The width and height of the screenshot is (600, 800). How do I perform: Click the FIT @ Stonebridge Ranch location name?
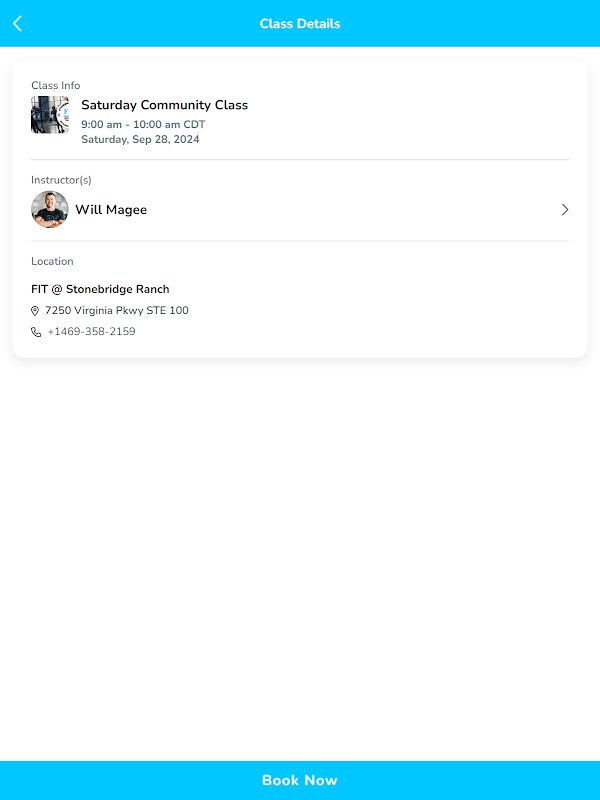tap(100, 289)
